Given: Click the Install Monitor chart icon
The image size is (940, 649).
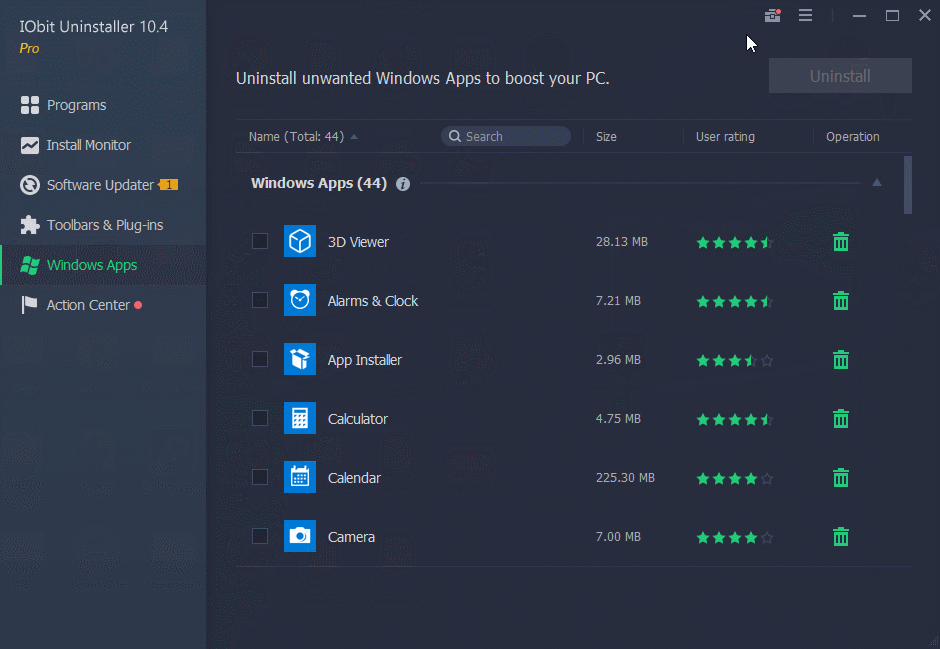Looking at the screenshot, I should pos(29,145).
